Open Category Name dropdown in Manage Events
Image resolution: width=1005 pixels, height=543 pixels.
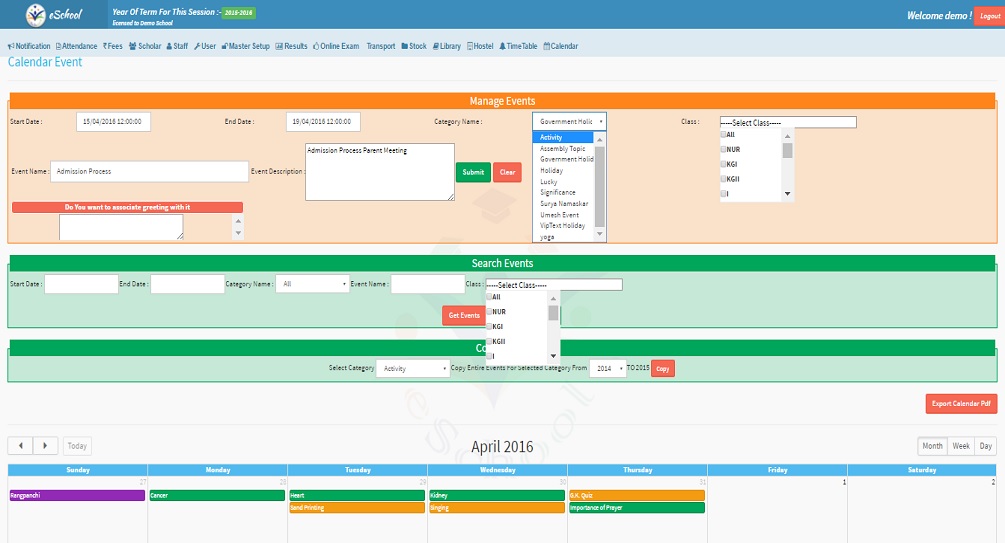(569, 121)
